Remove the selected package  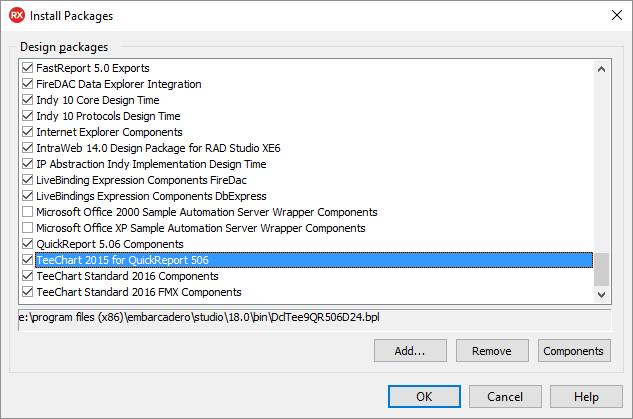[492, 350]
